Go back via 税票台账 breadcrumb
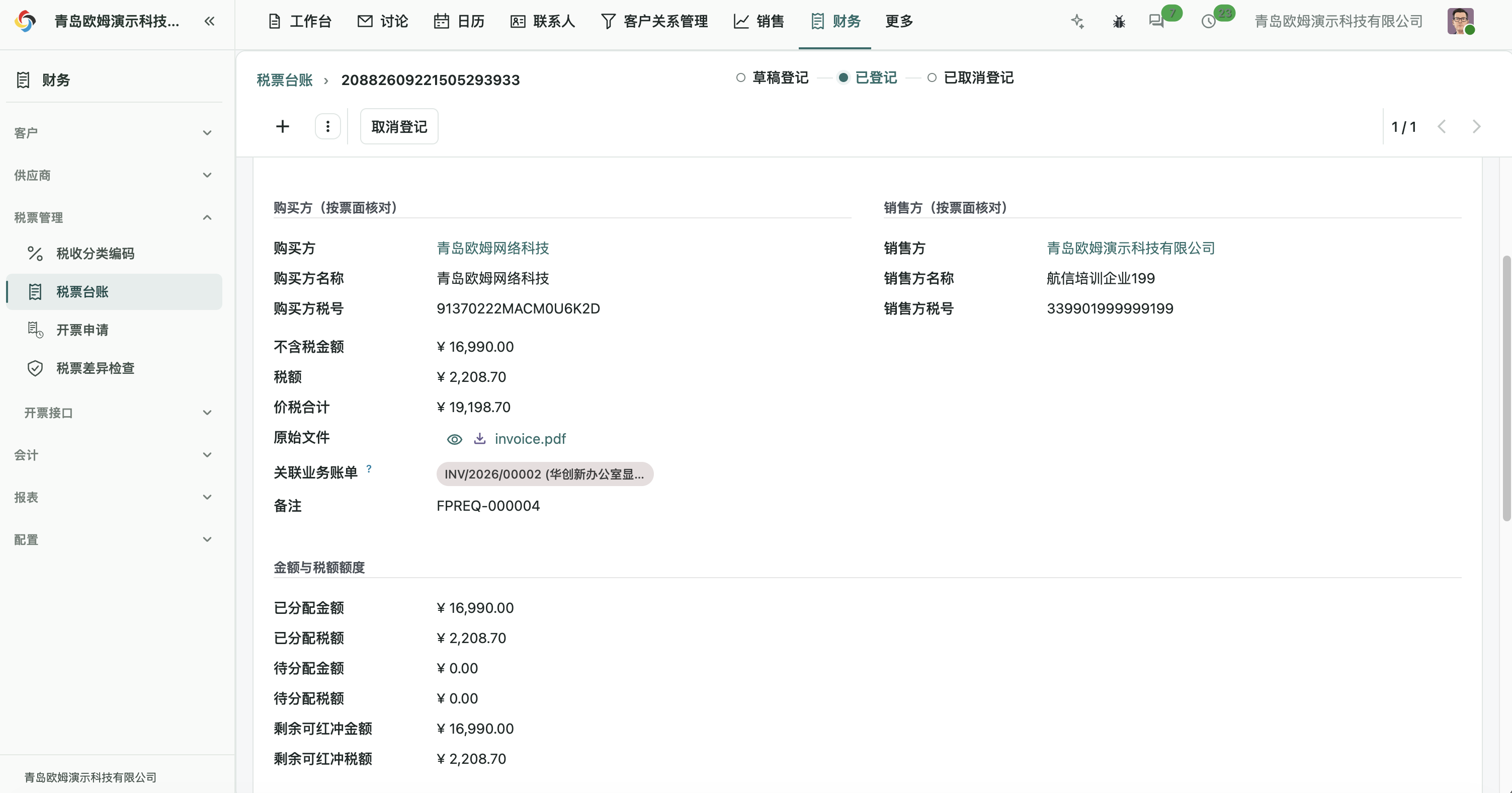This screenshot has height=793, width=1512. click(285, 80)
